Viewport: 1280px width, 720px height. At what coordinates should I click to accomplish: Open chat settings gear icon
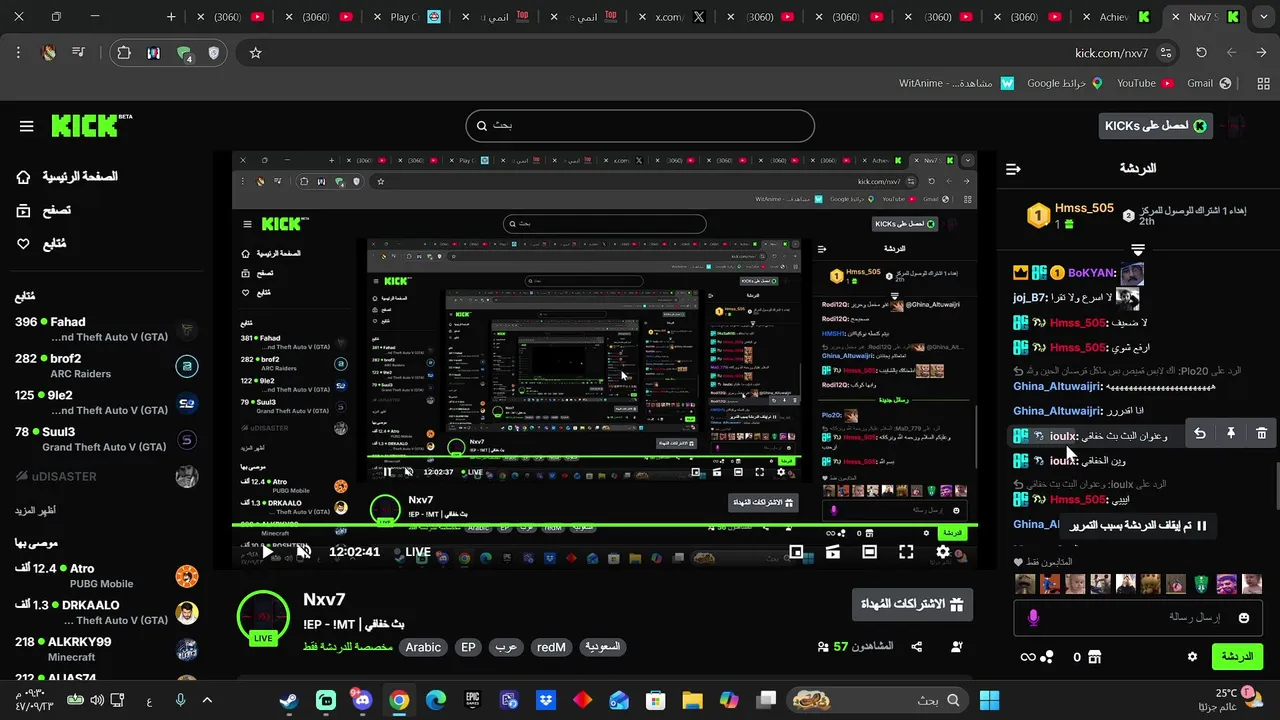1192,657
